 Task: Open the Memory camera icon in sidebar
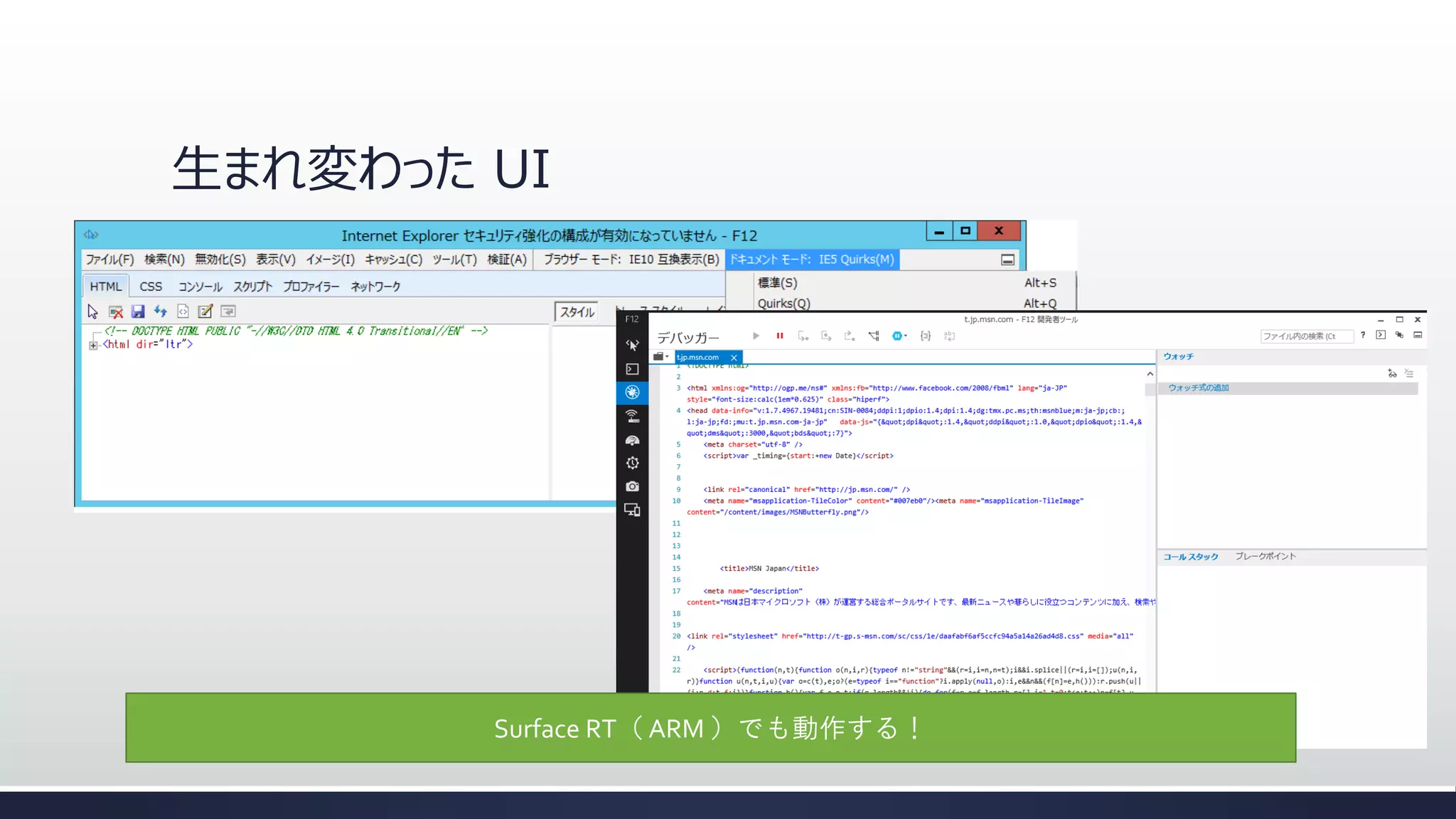(x=632, y=486)
